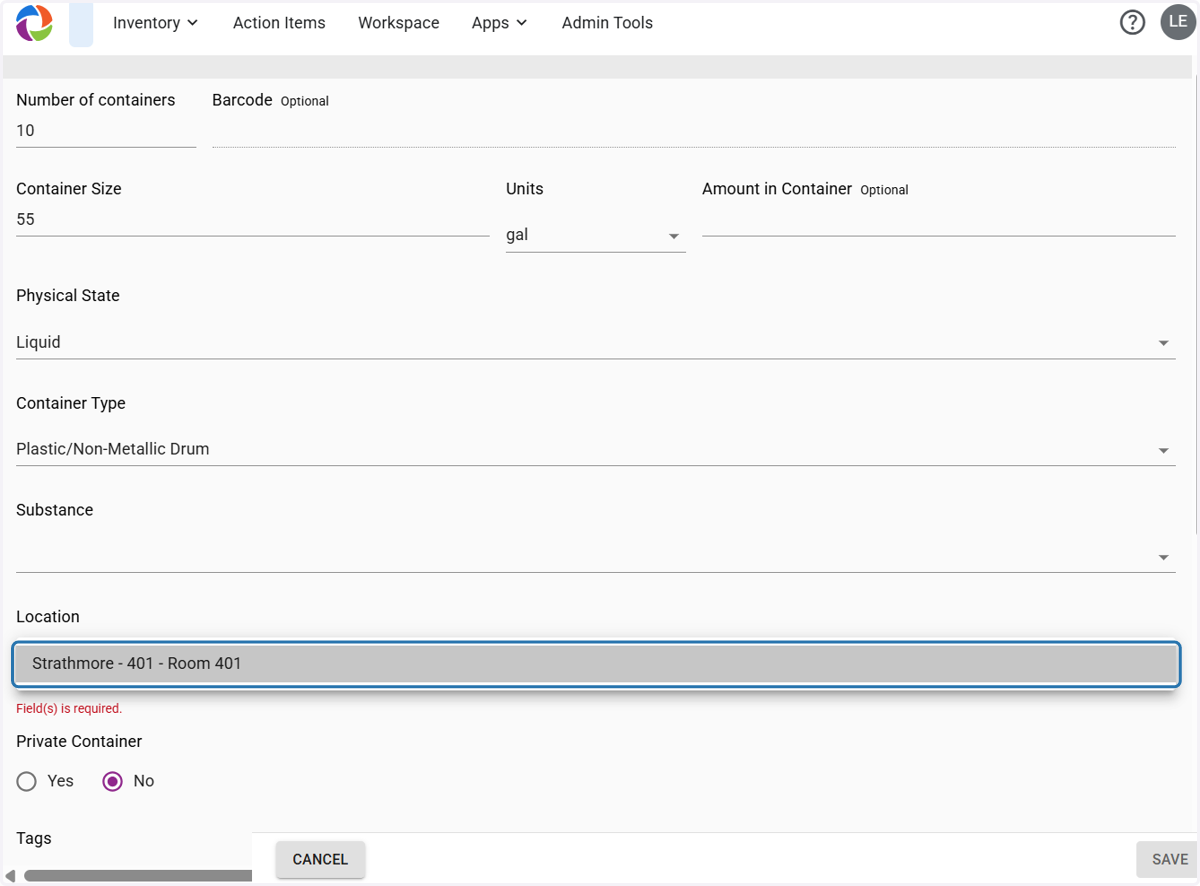Screen dimensions: 1200x886
Task: Click the Barcode input field
Action: pyautogui.click(x=693, y=131)
